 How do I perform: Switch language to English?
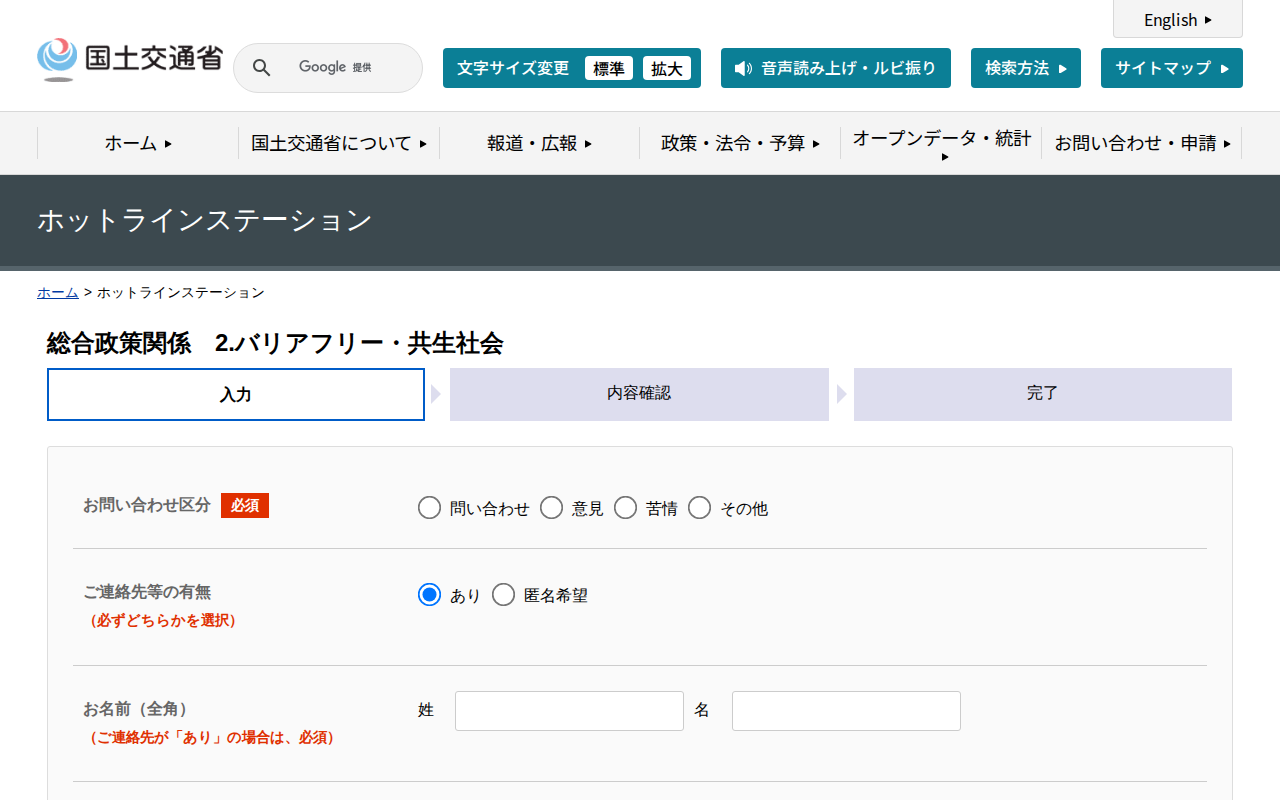point(1177,20)
